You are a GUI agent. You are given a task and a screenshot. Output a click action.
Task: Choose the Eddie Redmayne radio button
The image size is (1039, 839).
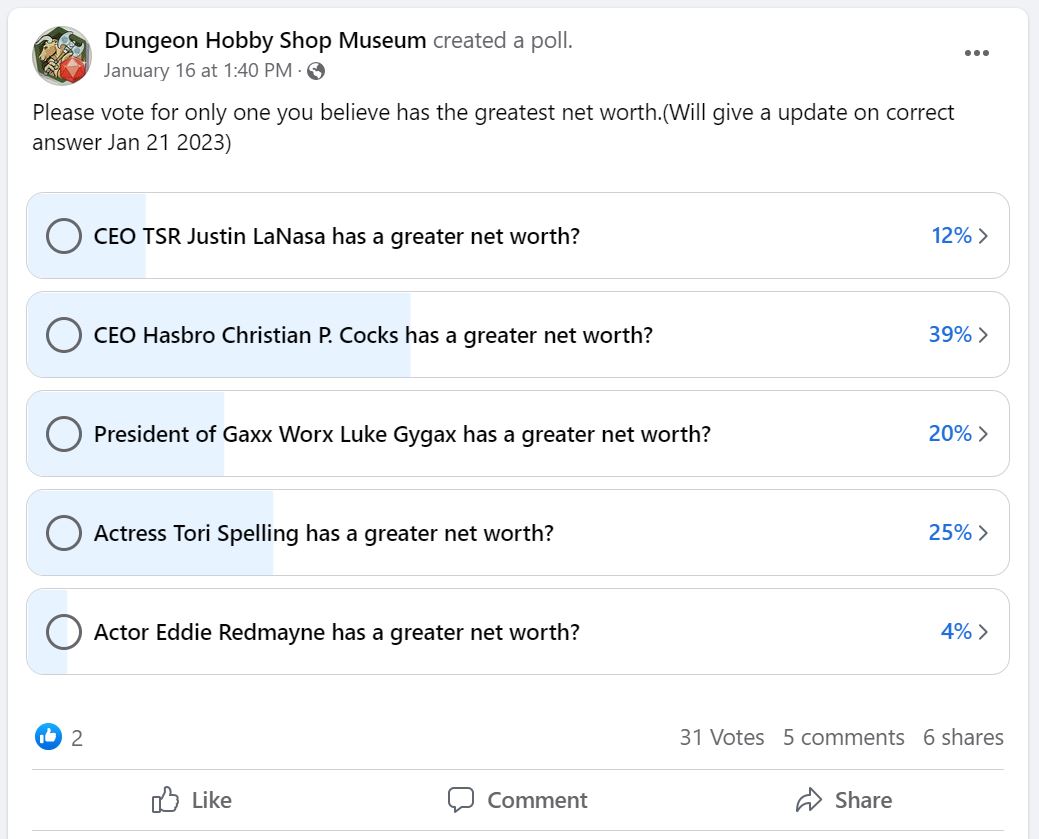point(64,632)
